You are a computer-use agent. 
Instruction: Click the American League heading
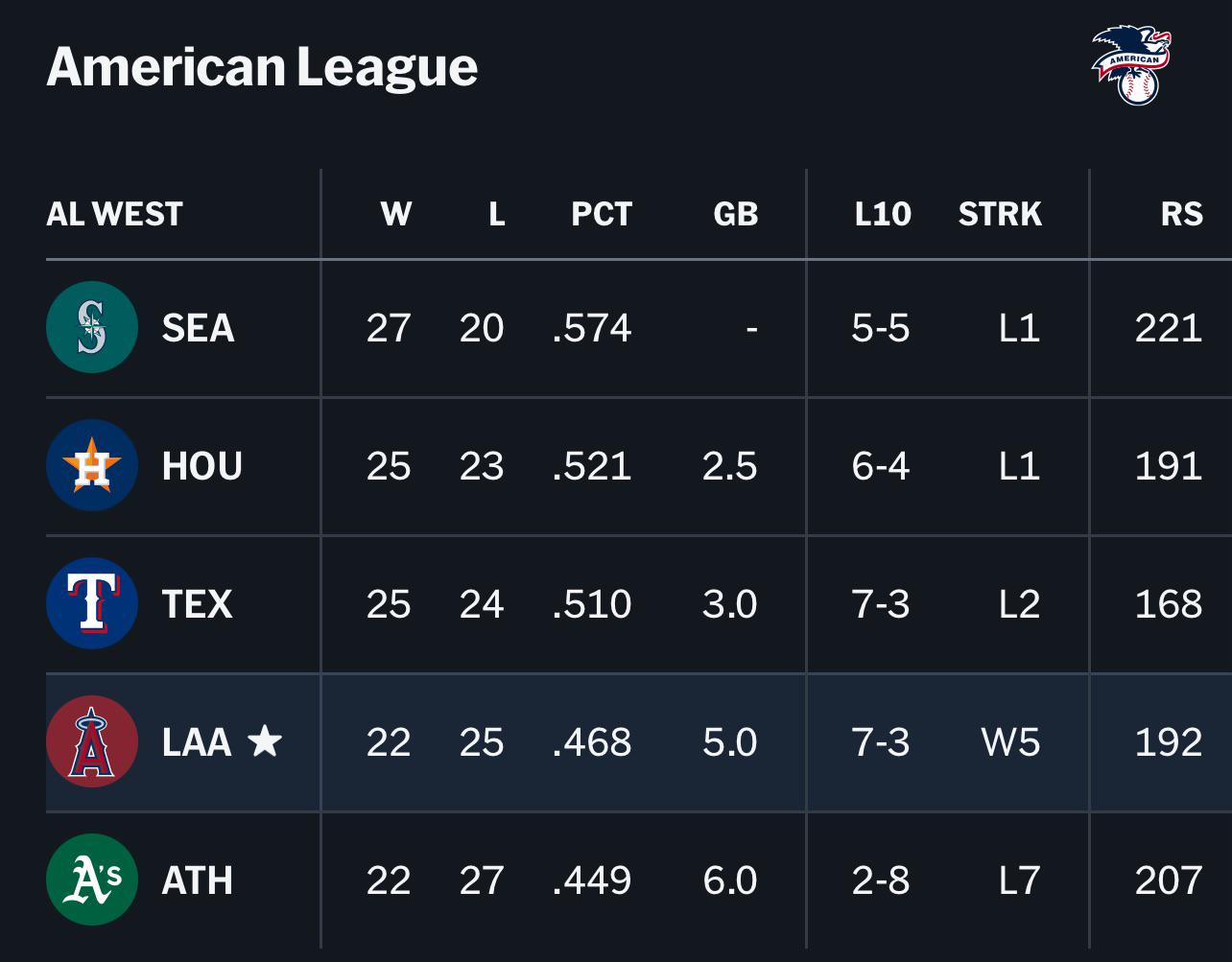(x=262, y=66)
